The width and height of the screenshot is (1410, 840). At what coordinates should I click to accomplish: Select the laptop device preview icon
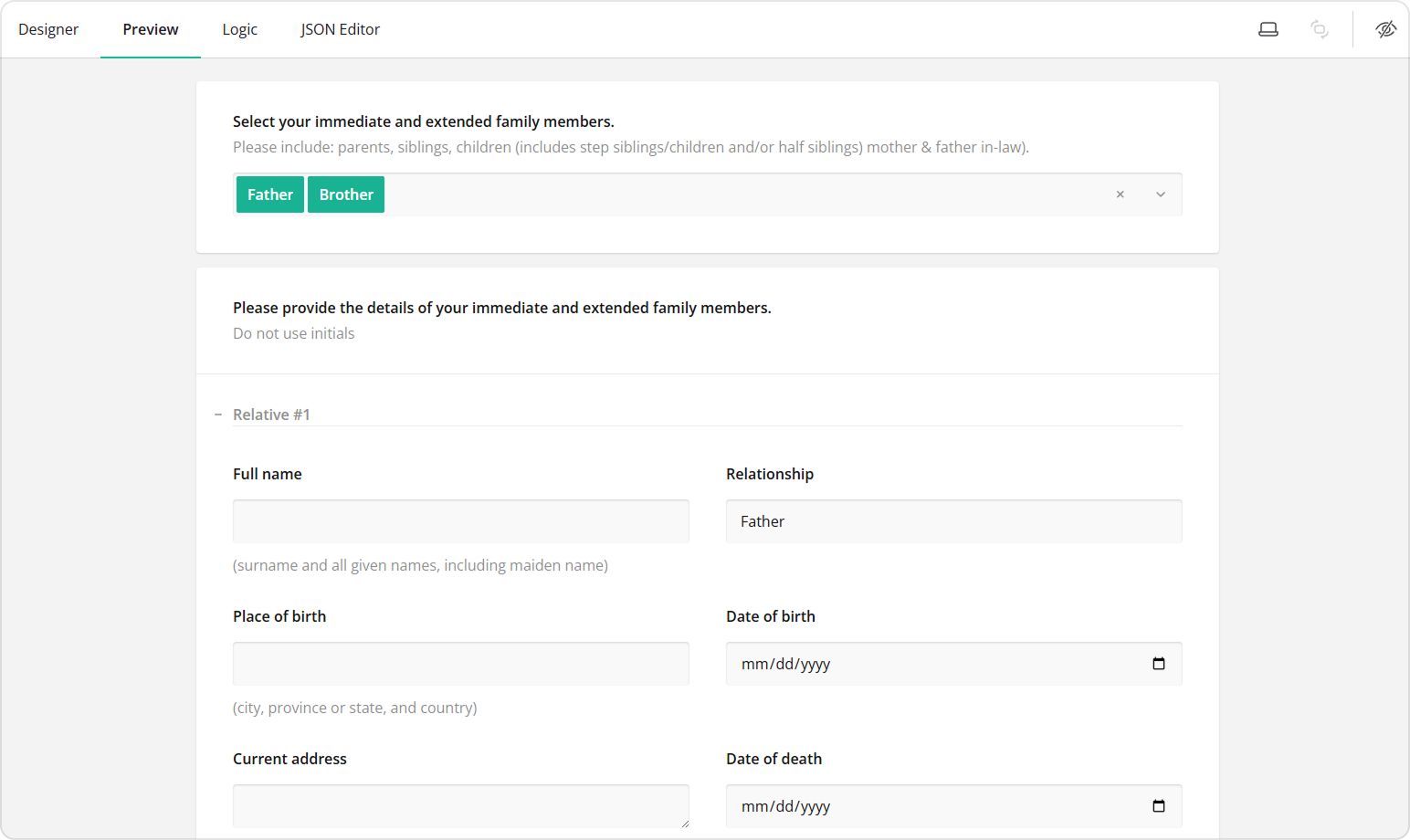tap(1268, 28)
